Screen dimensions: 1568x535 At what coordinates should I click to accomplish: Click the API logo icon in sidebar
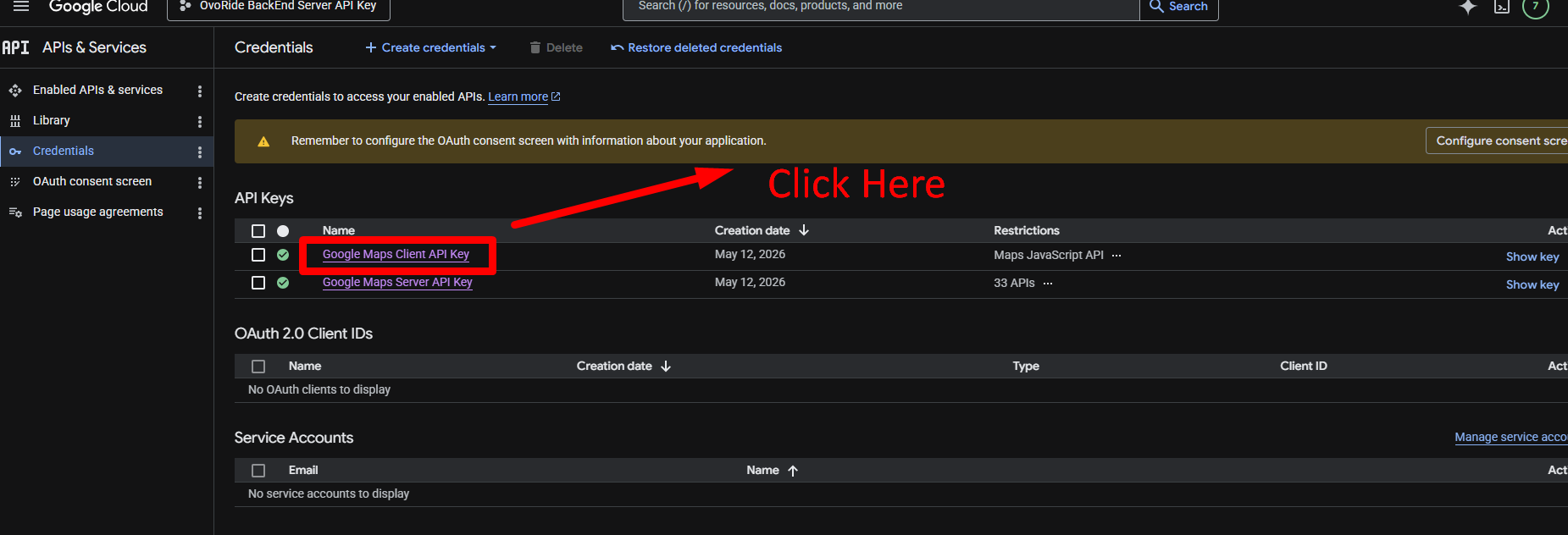click(15, 47)
